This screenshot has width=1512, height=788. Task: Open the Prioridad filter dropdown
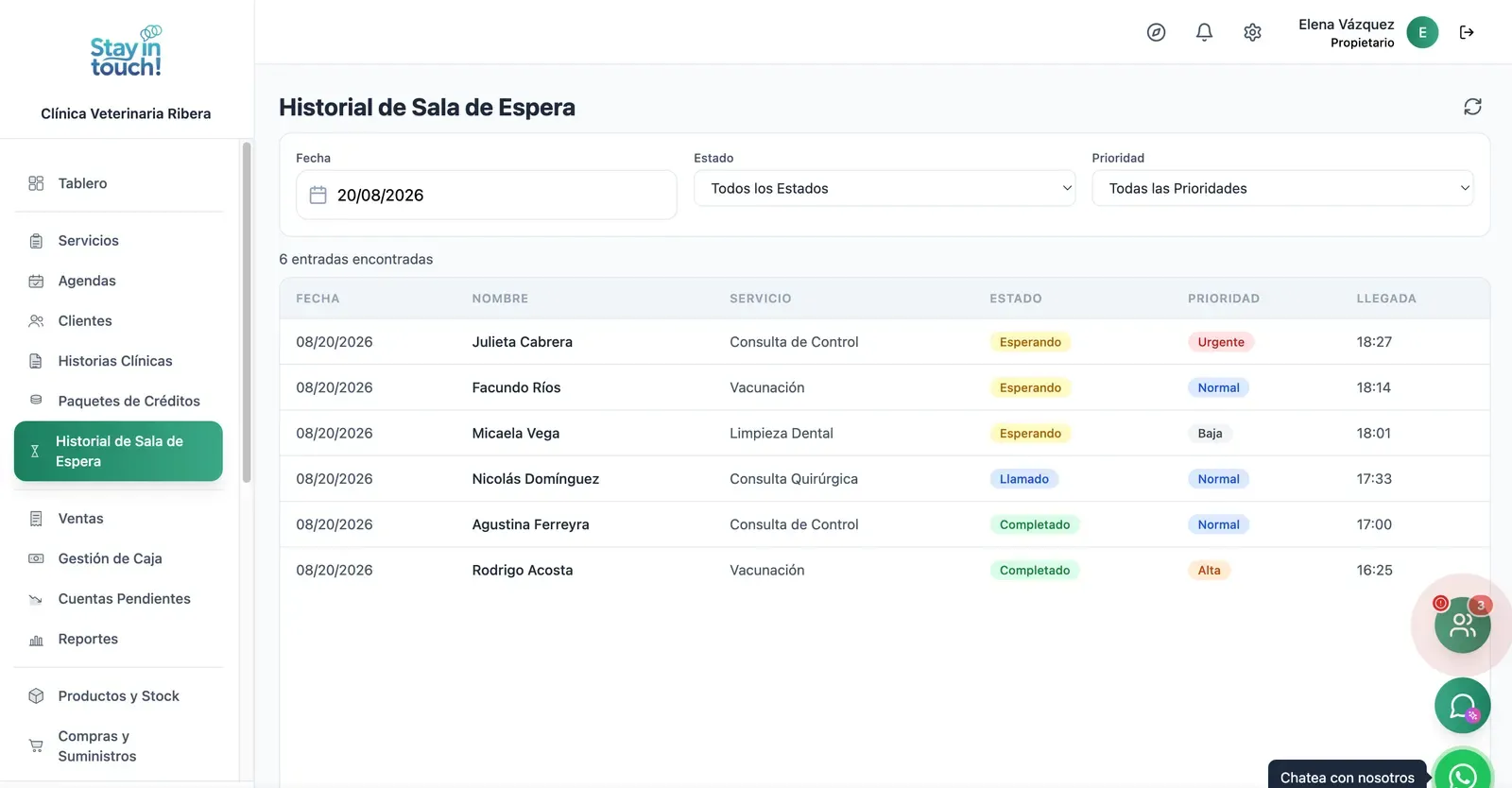[x=1282, y=189]
